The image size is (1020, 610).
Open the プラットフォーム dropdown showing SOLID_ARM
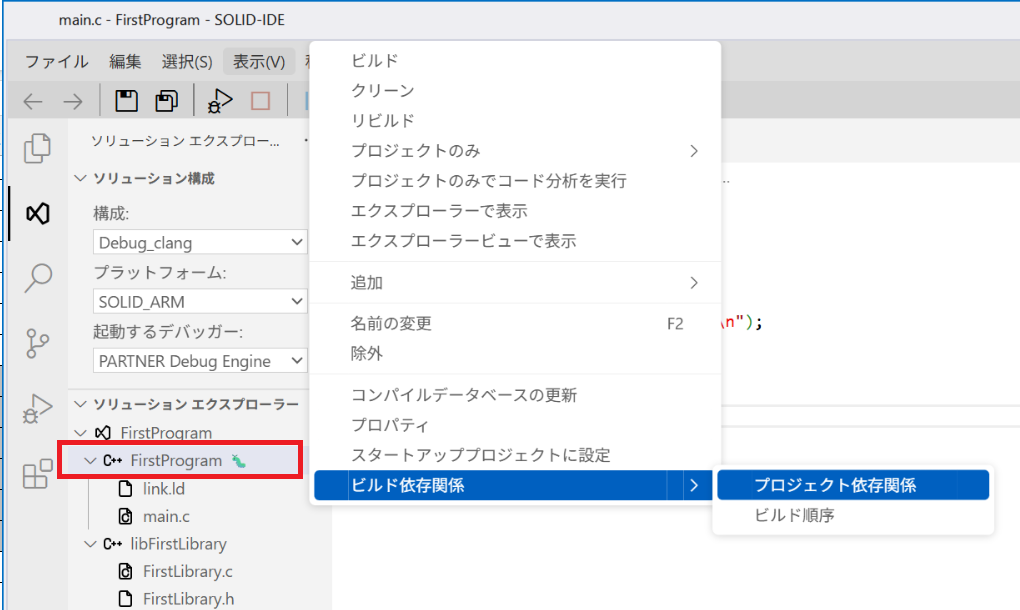pos(199,302)
